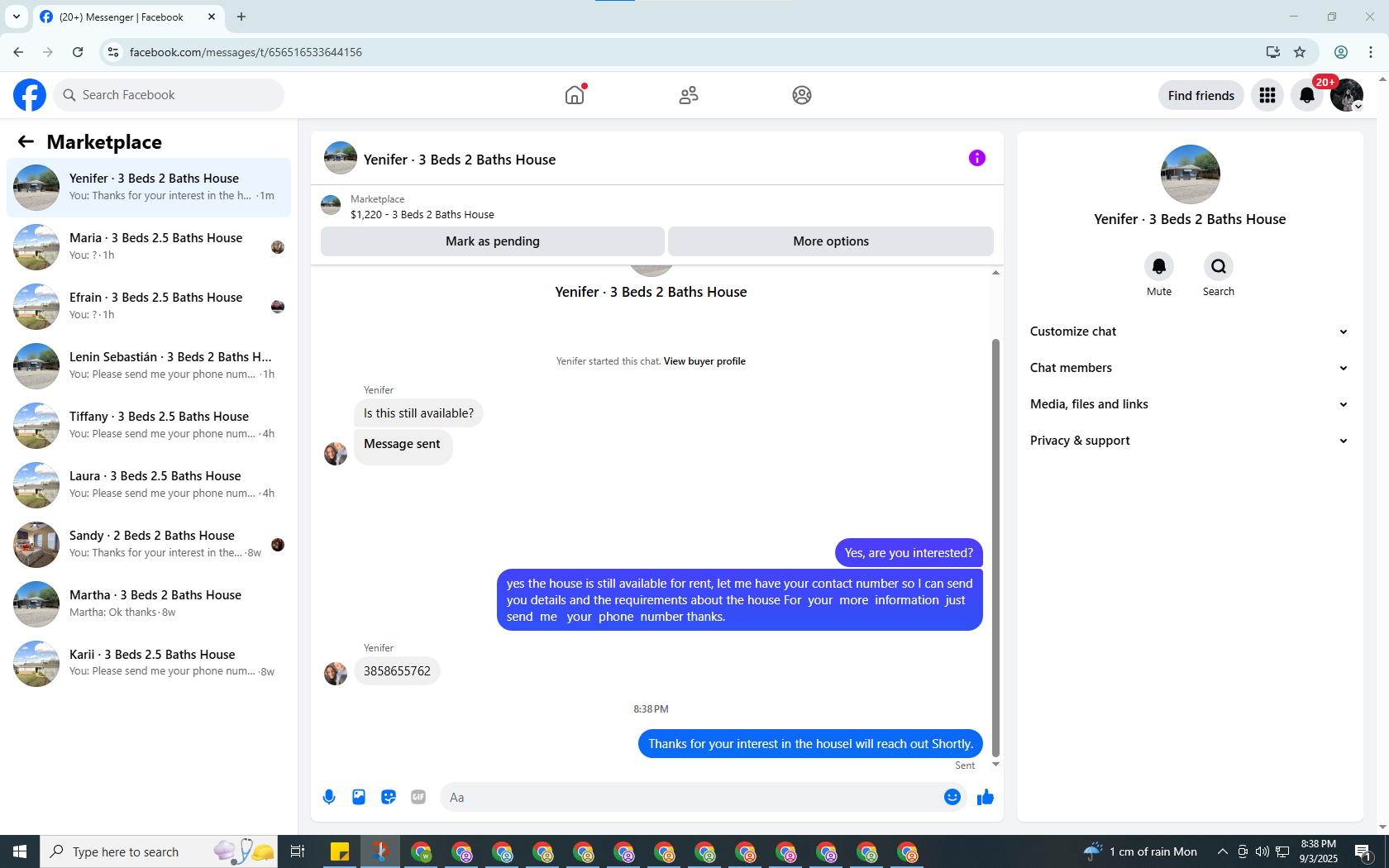Open the Efrain 3 Beds 2.5 Baths conversation
1389x868 pixels.
[149, 307]
